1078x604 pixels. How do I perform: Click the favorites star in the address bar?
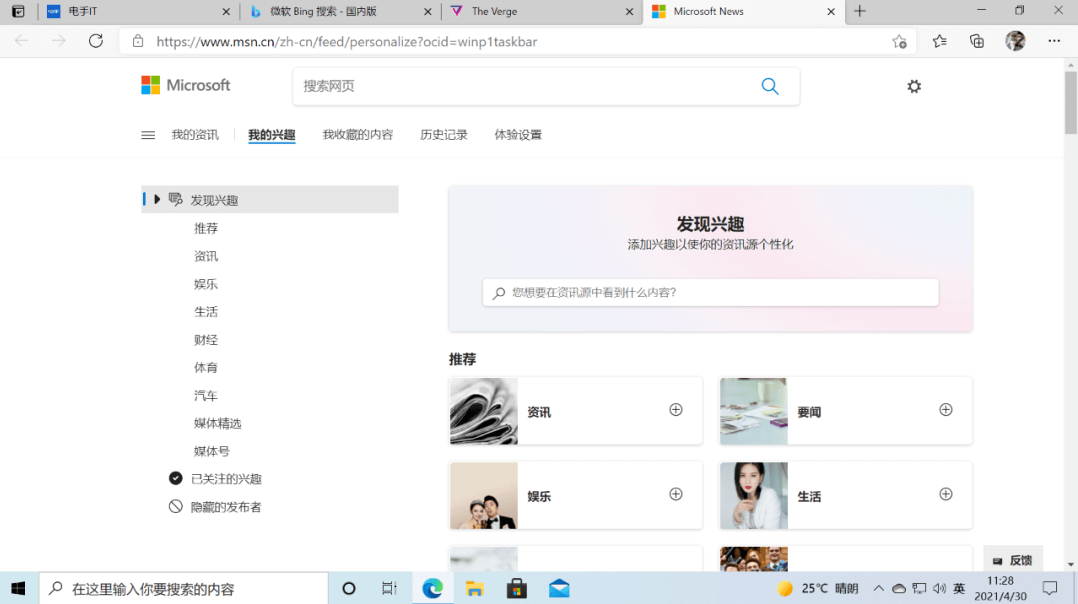pos(898,42)
